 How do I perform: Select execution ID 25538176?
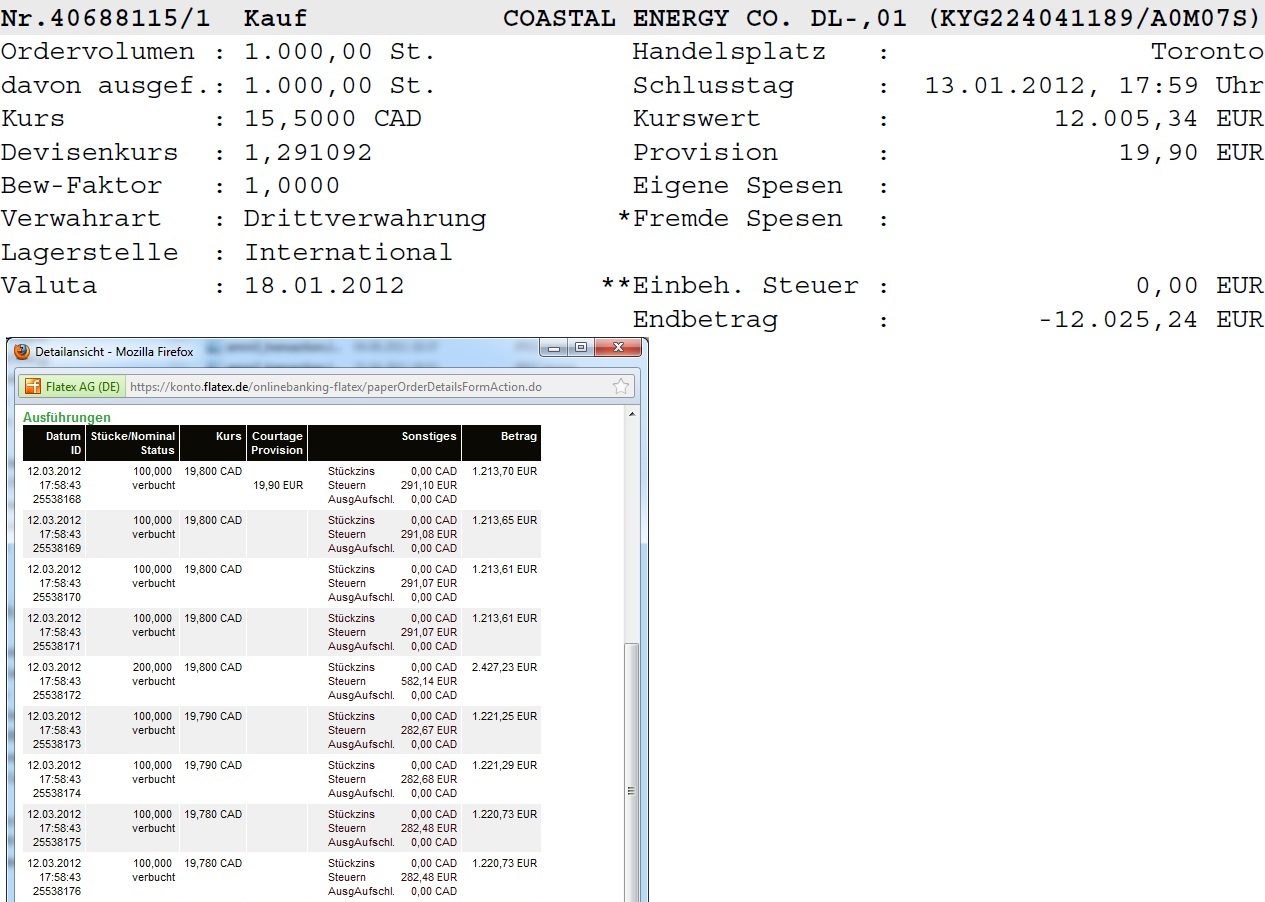pos(57,891)
